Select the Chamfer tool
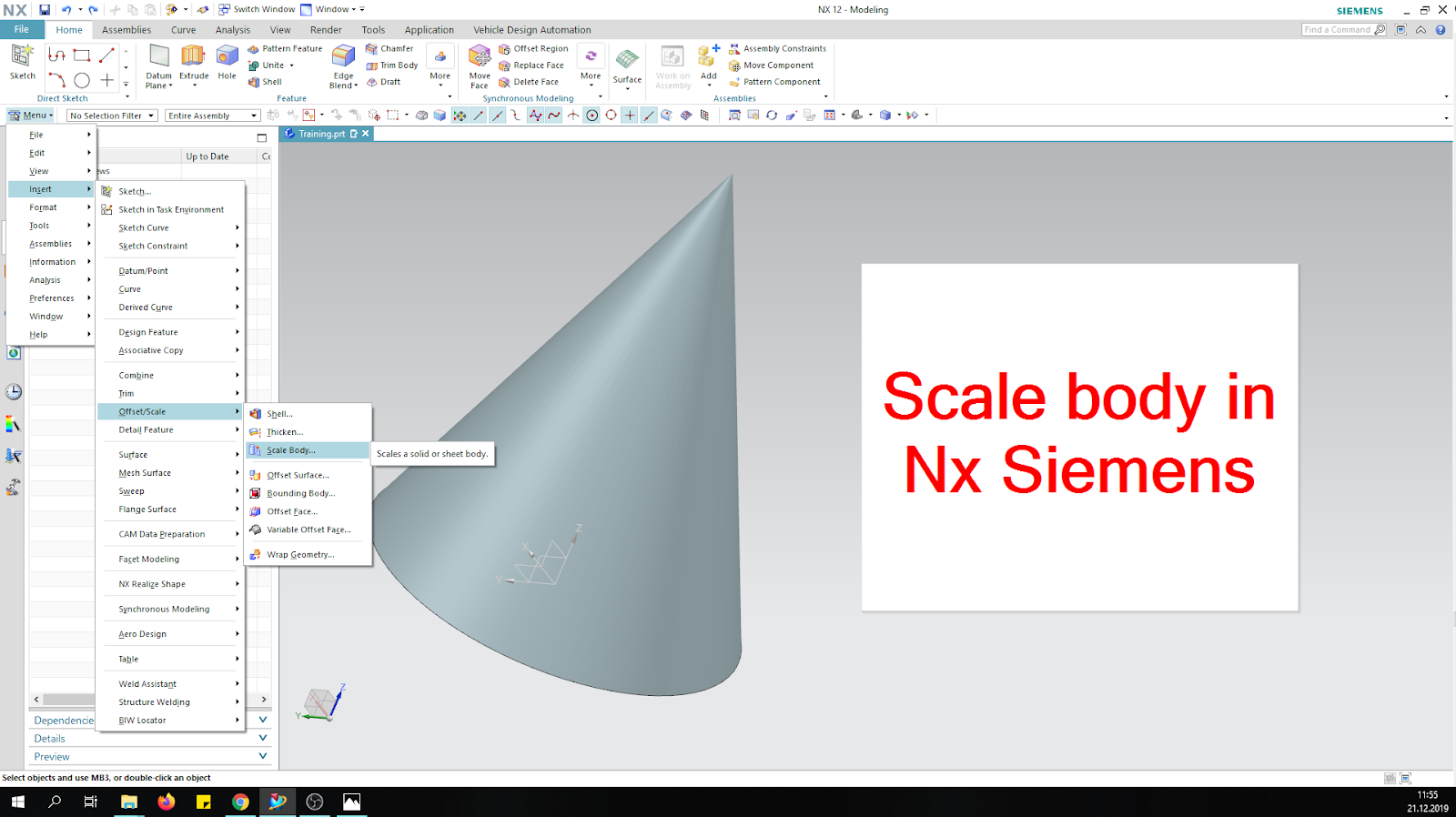This screenshot has width=1456, height=817. [x=389, y=49]
